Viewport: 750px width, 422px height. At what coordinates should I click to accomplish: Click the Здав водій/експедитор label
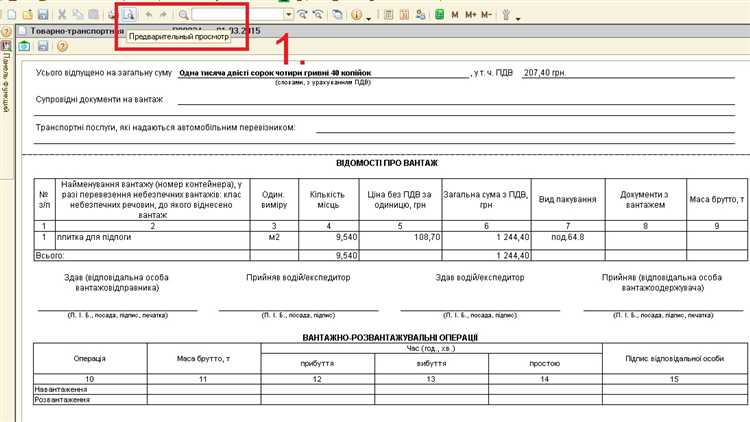pos(480,277)
